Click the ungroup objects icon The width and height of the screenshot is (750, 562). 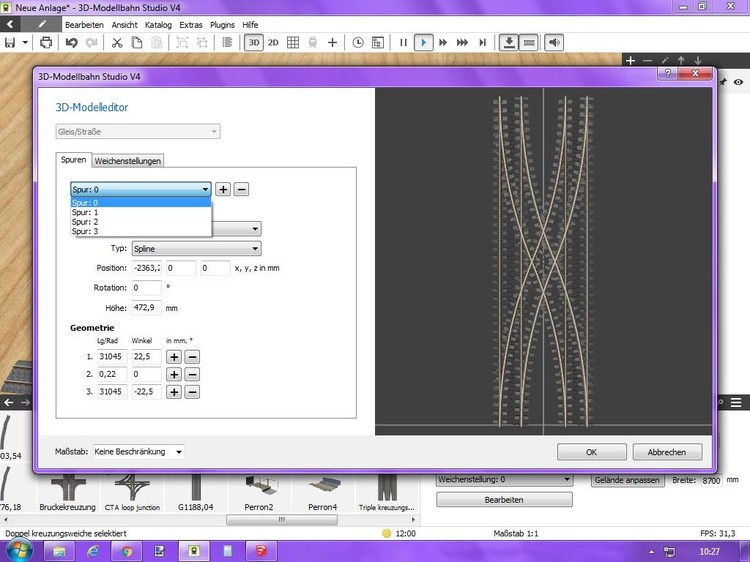[202, 43]
